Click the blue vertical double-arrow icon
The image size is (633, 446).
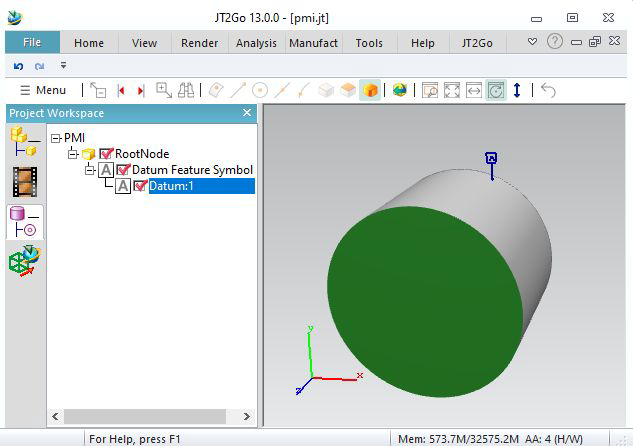click(517, 90)
